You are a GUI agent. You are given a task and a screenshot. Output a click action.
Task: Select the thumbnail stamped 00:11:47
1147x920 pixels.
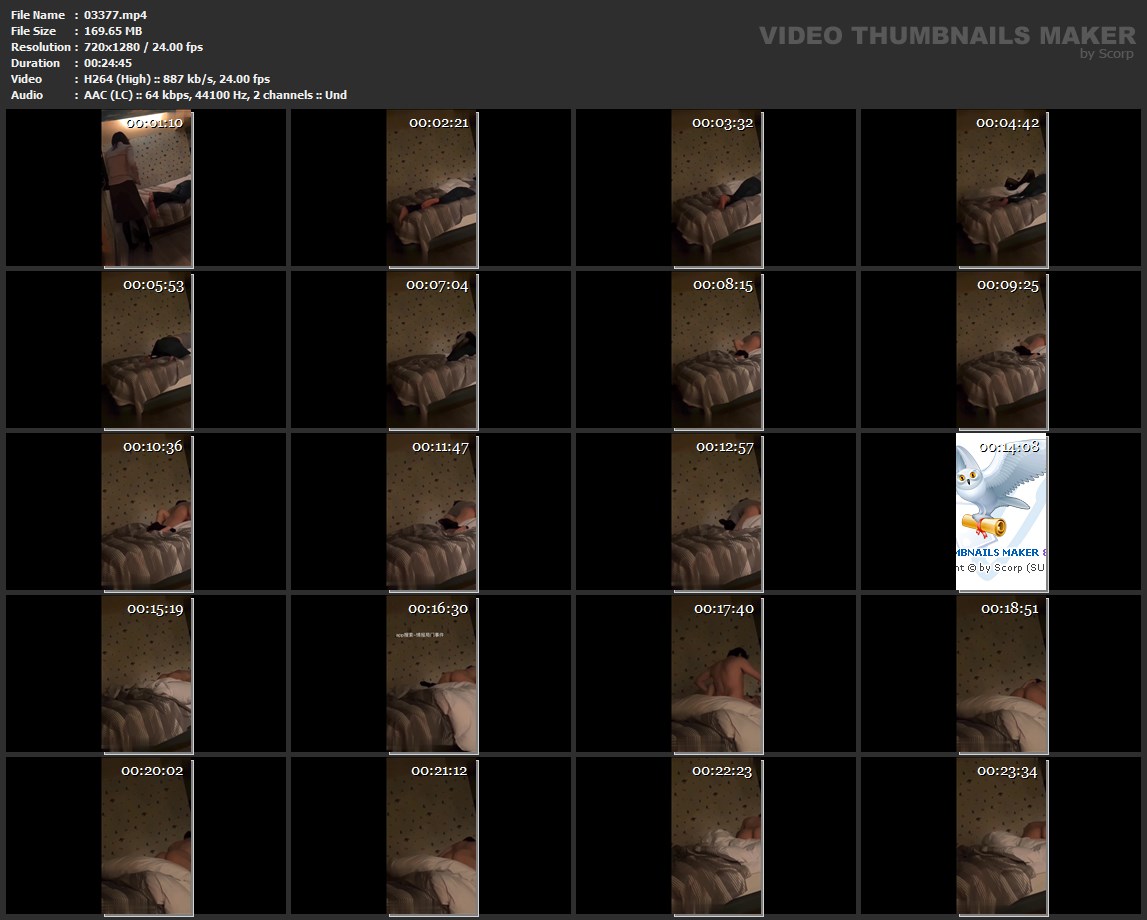431,511
